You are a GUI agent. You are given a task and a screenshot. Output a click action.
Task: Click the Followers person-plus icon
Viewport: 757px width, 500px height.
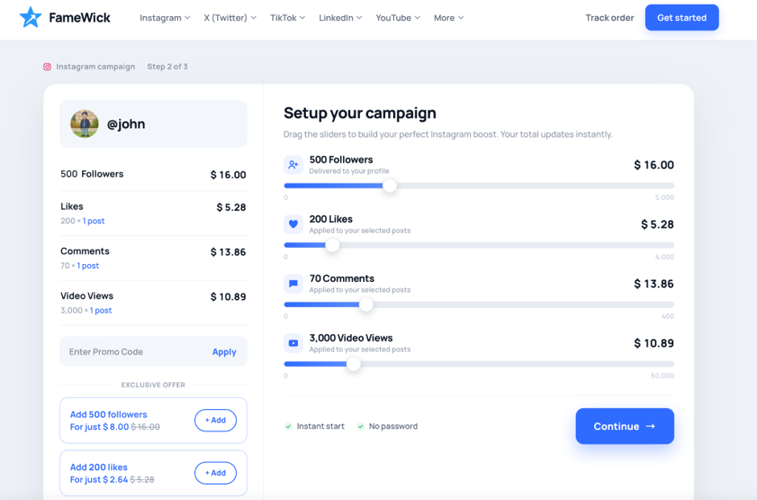[x=293, y=165]
